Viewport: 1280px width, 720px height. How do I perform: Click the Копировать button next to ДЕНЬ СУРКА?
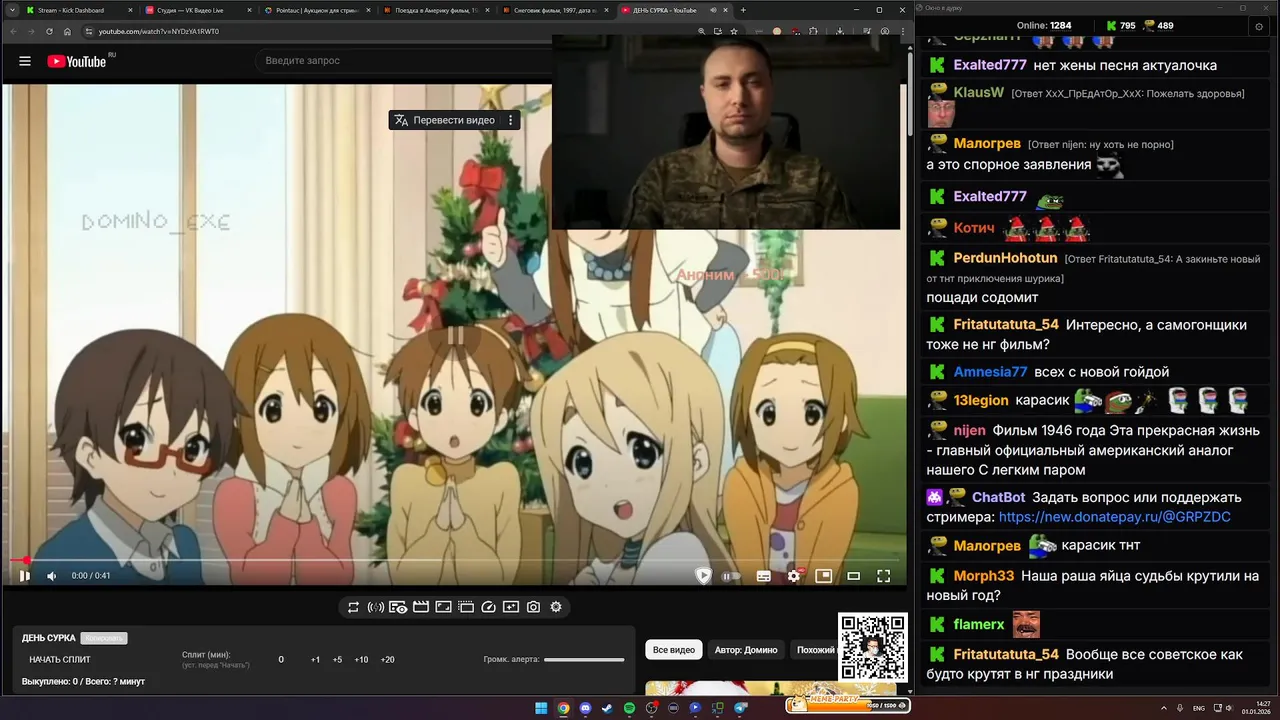click(104, 638)
